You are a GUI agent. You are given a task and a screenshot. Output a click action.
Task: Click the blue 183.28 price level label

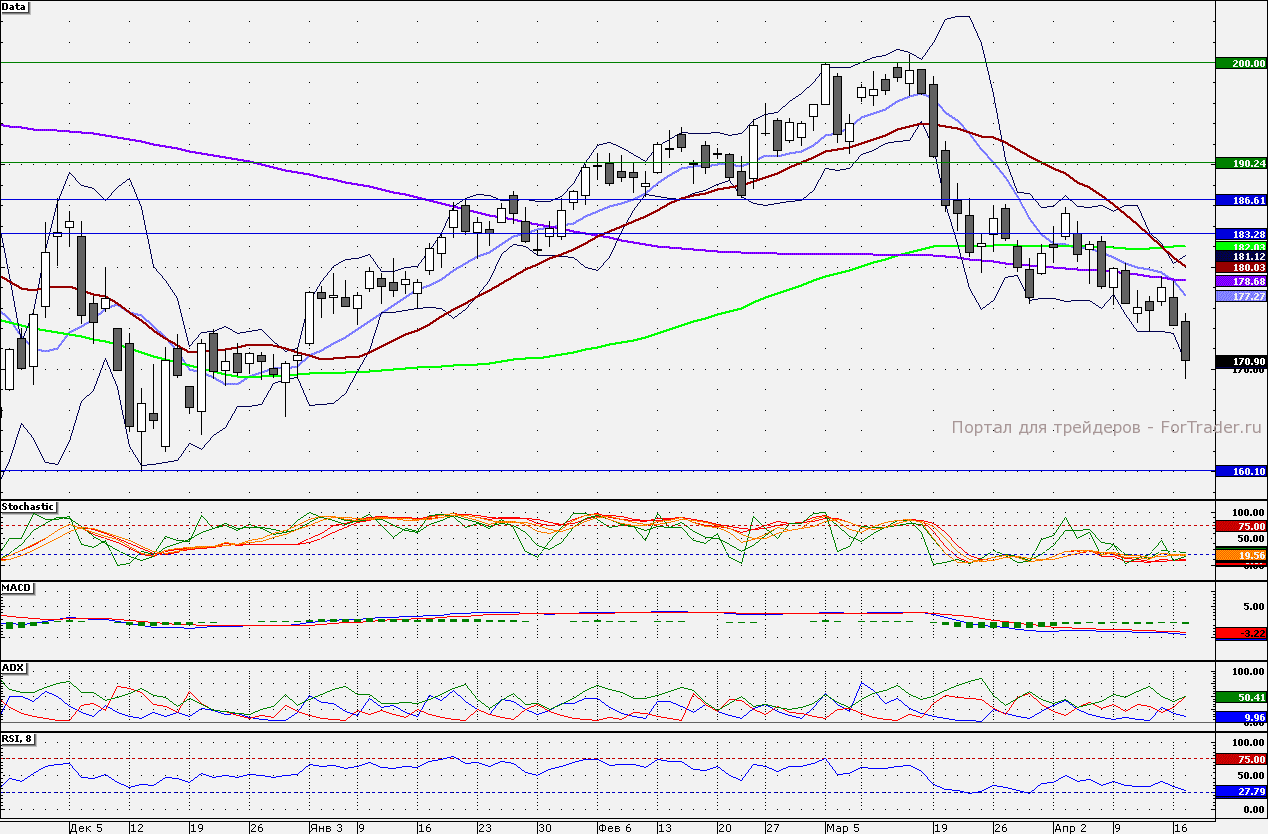click(1241, 234)
